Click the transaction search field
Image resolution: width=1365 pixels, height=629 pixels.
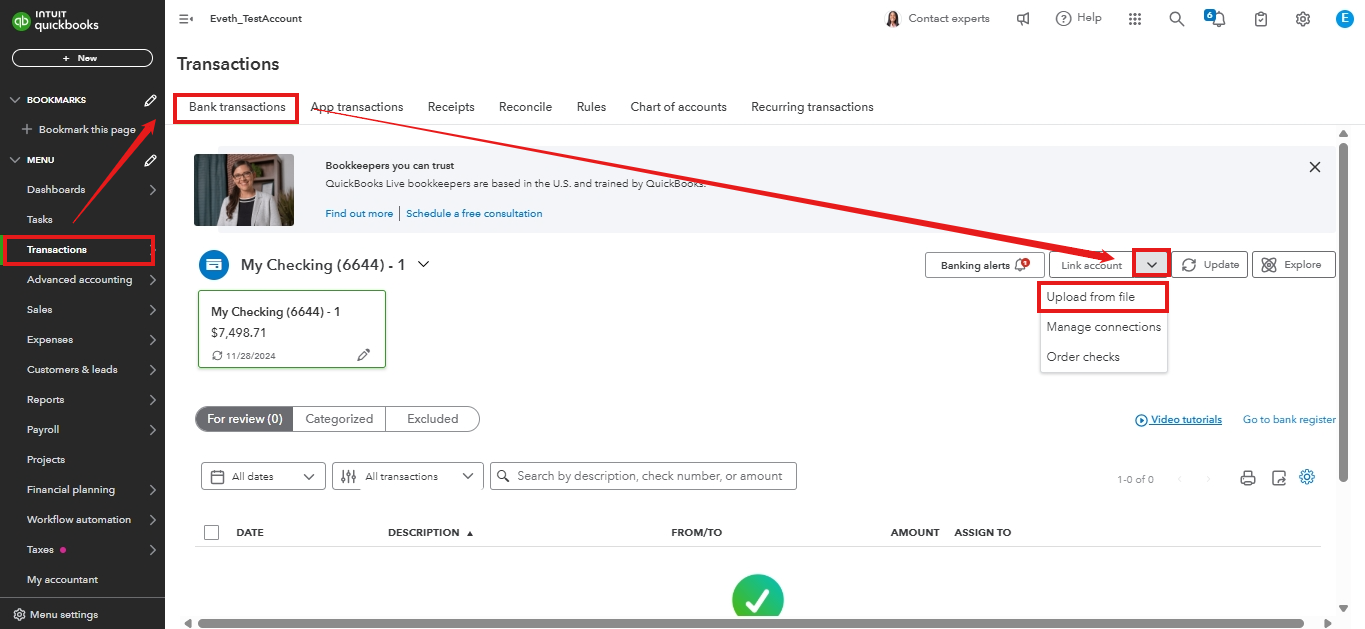click(x=643, y=476)
